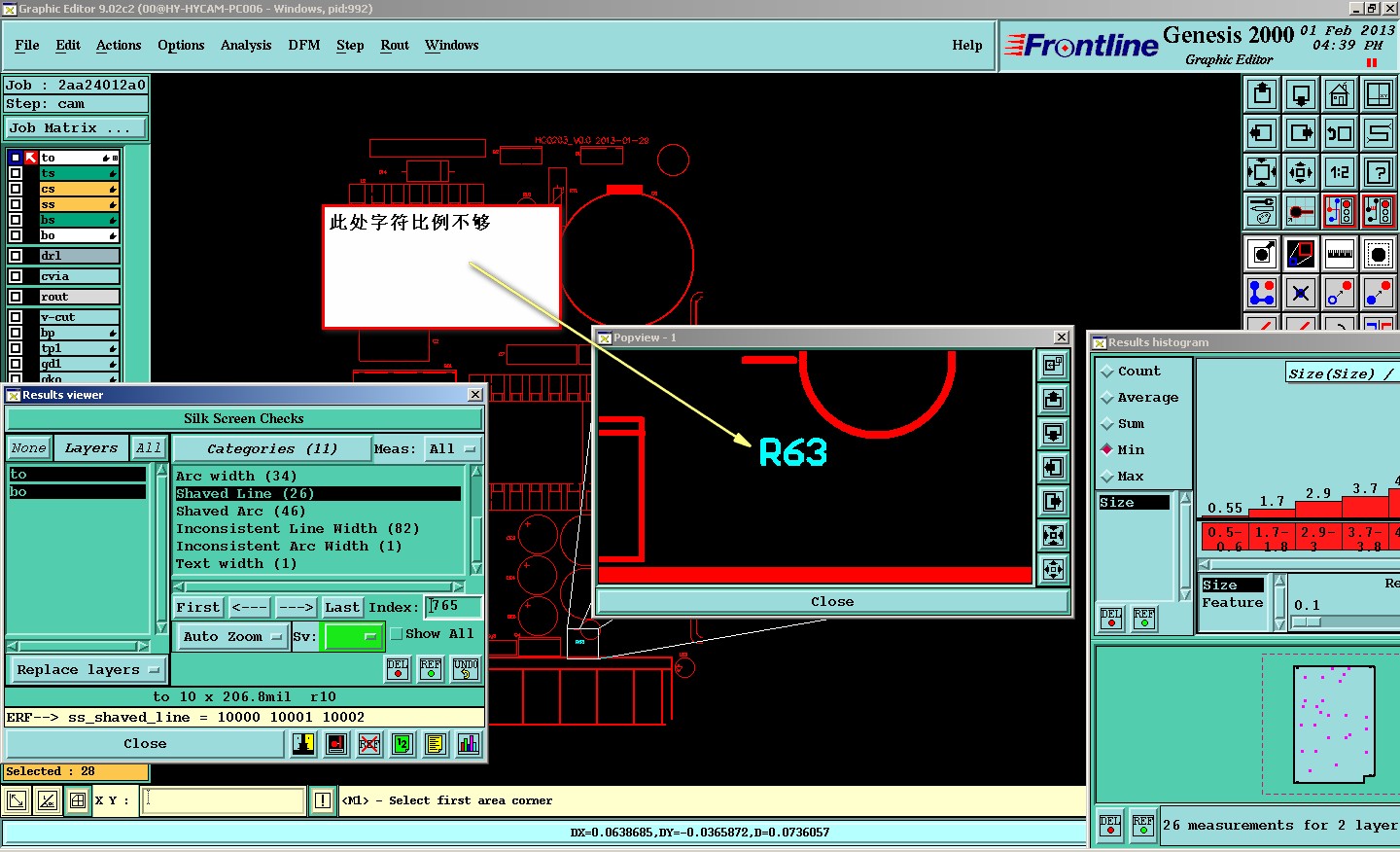1400x852 pixels.
Task: Enable the Show All checkbox
Action: pyautogui.click(x=397, y=634)
